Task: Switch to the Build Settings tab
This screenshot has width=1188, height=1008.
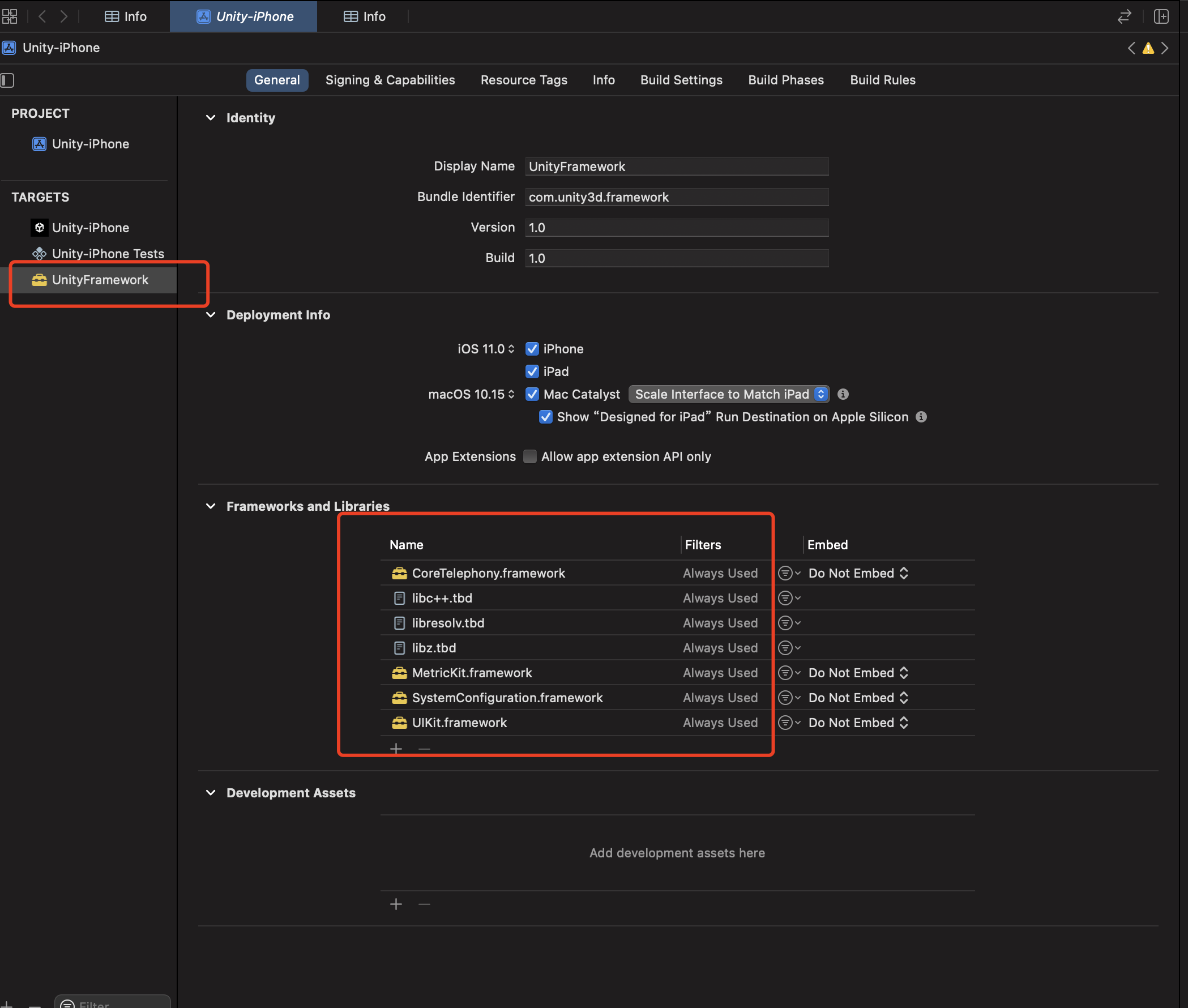Action: click(681, 80)
